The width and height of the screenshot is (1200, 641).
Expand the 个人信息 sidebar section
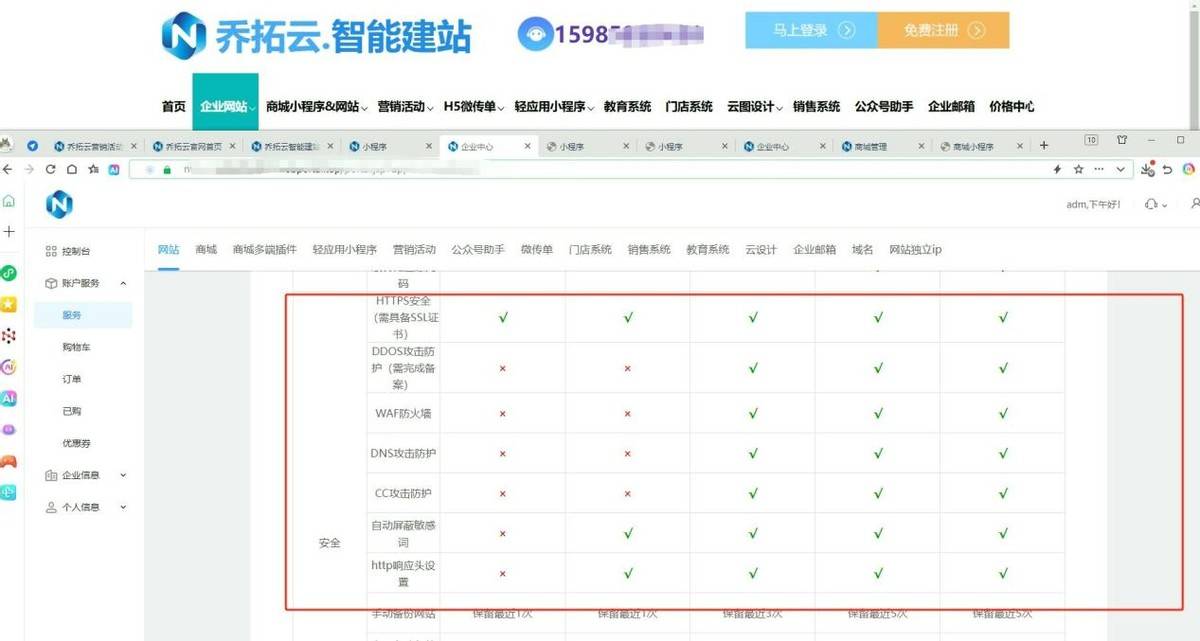[x=123, y=508]
